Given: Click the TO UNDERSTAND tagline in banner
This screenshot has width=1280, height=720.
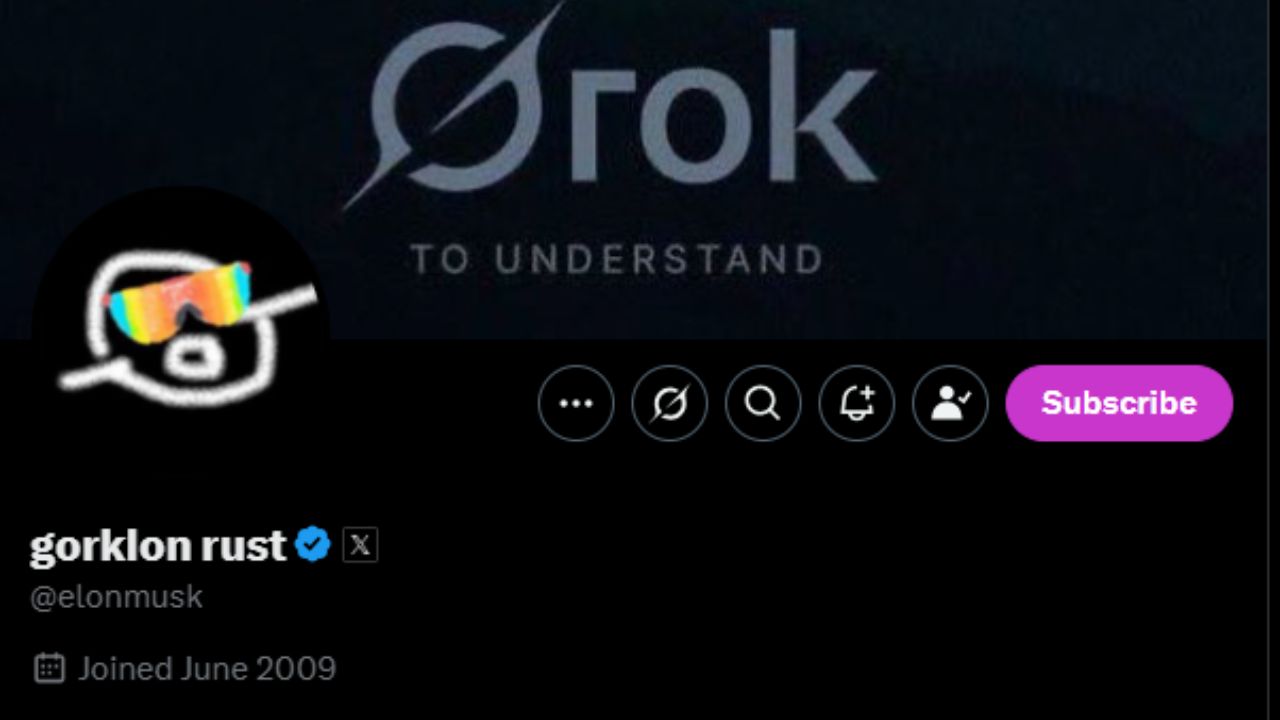Looking at the screenshot, I should pos(617,260).
